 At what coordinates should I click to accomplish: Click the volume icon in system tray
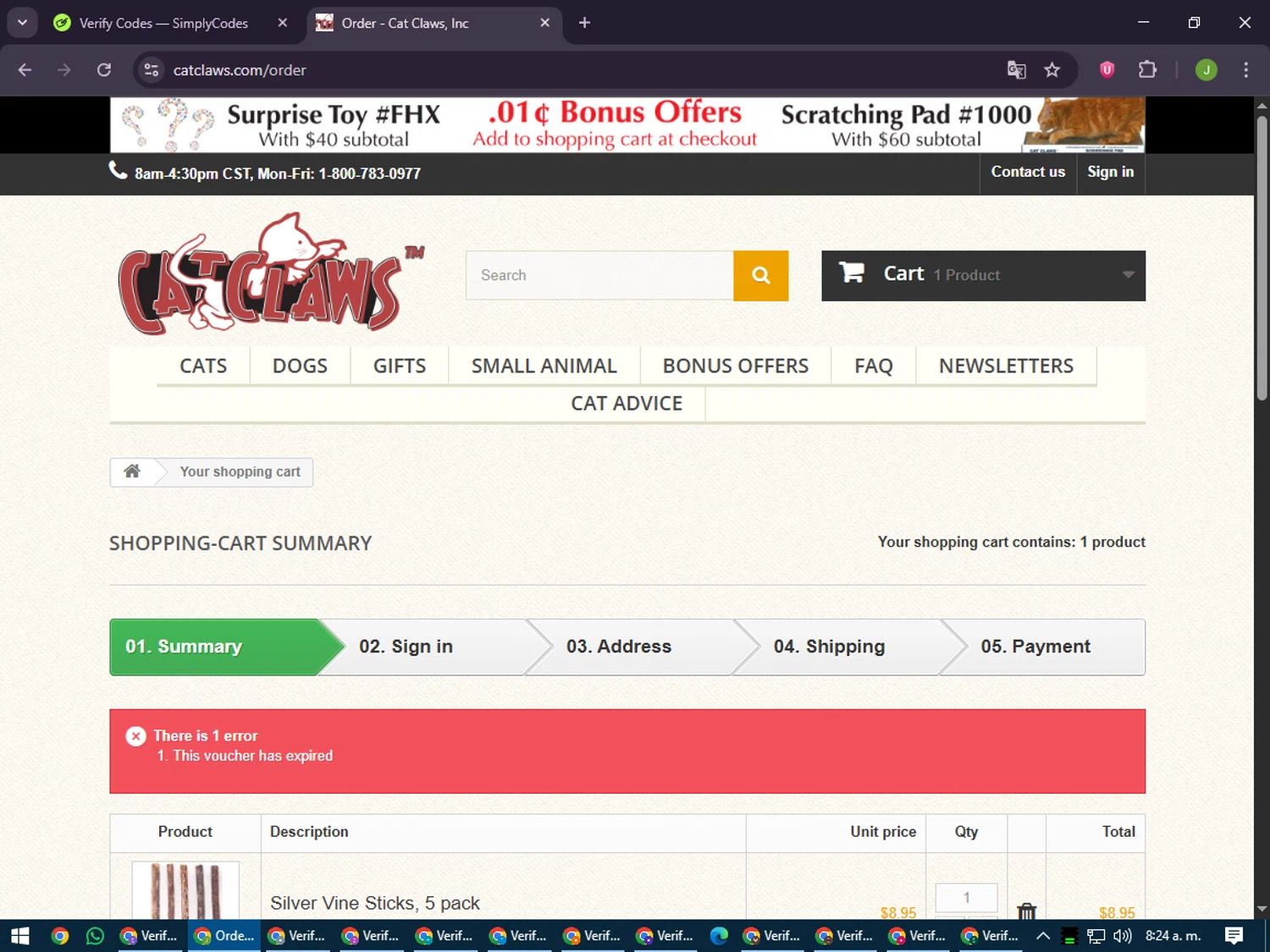click(x=1123, y=936)
